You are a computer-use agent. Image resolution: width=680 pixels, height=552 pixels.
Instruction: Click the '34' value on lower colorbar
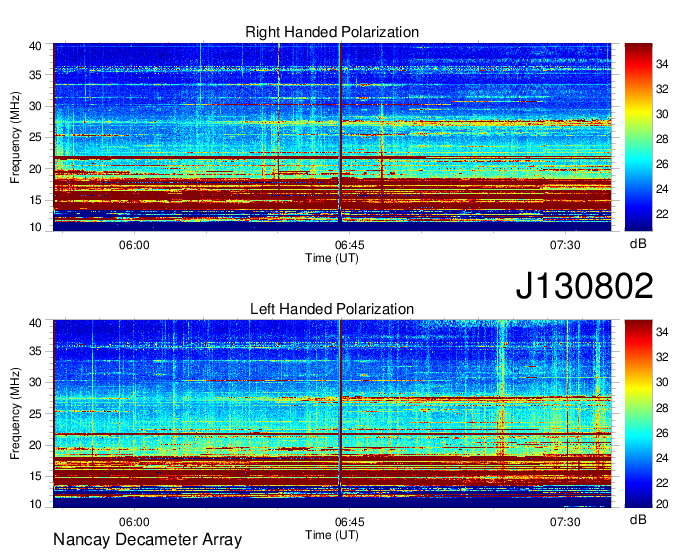(x=662, y=332)
